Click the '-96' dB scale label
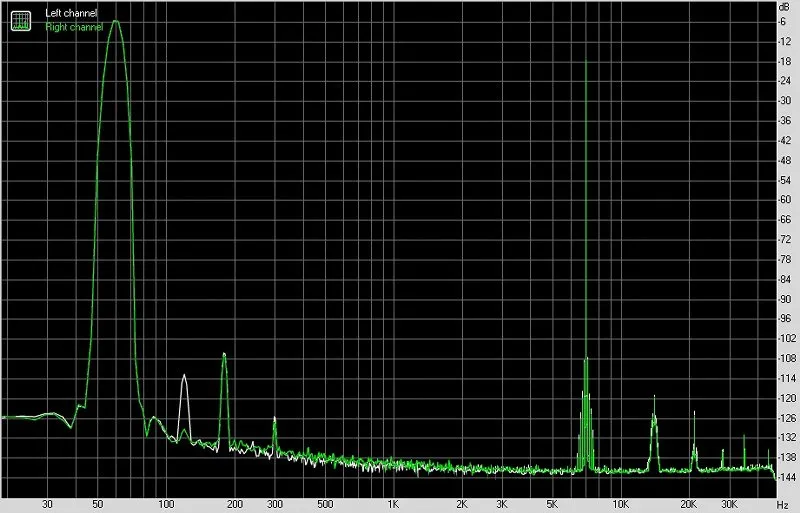 tap(784, 319)
